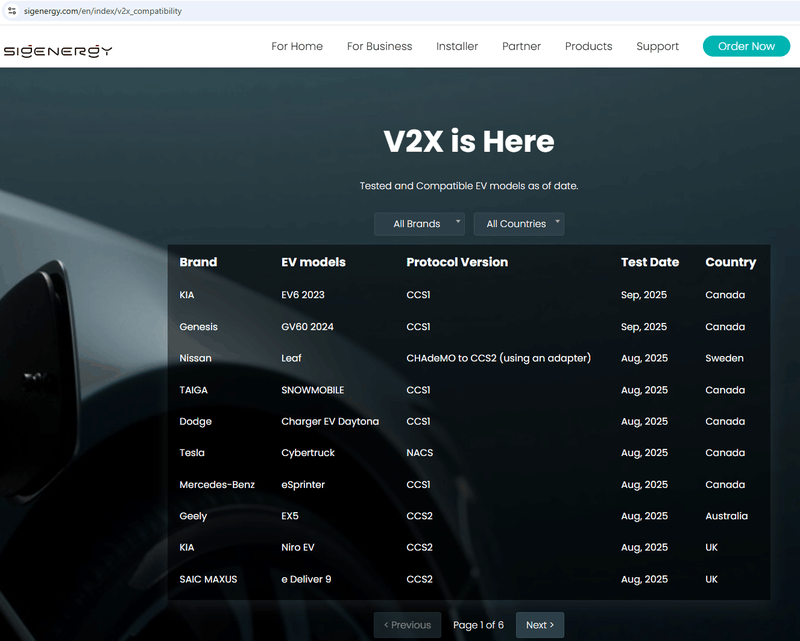Viewport: 800px width, 641px height.
Task: Go to the Next page
Action: tap(540, 625)
